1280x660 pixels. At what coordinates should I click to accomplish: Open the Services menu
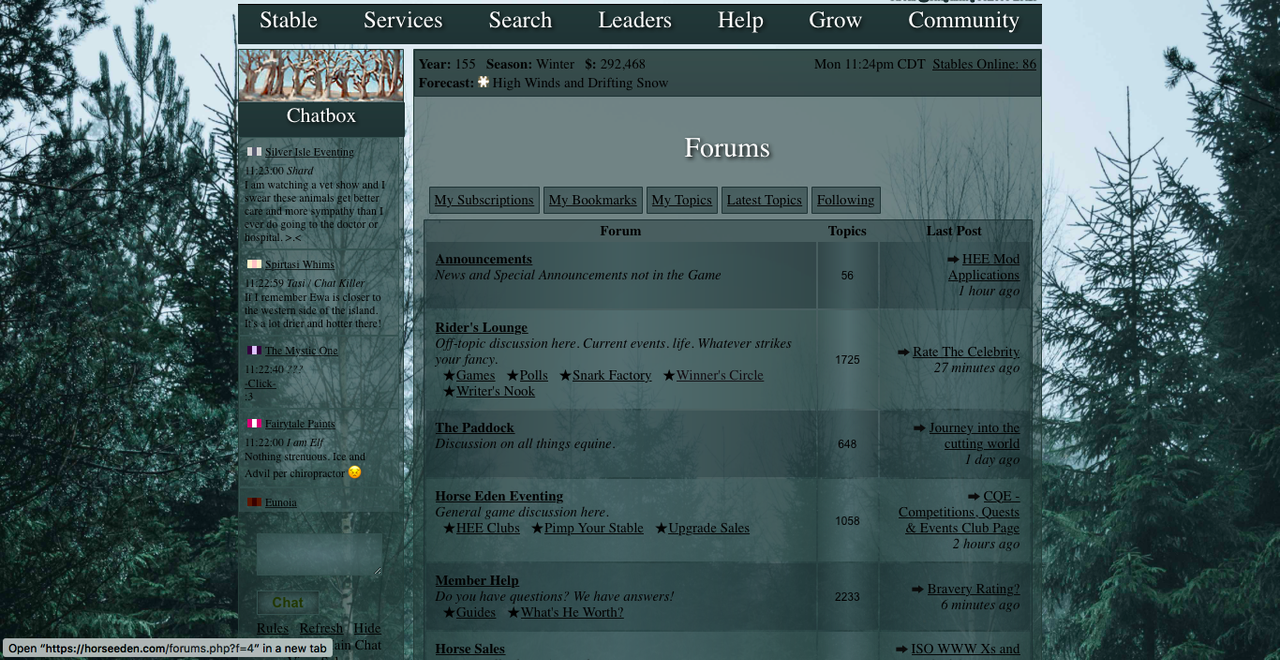403,20
